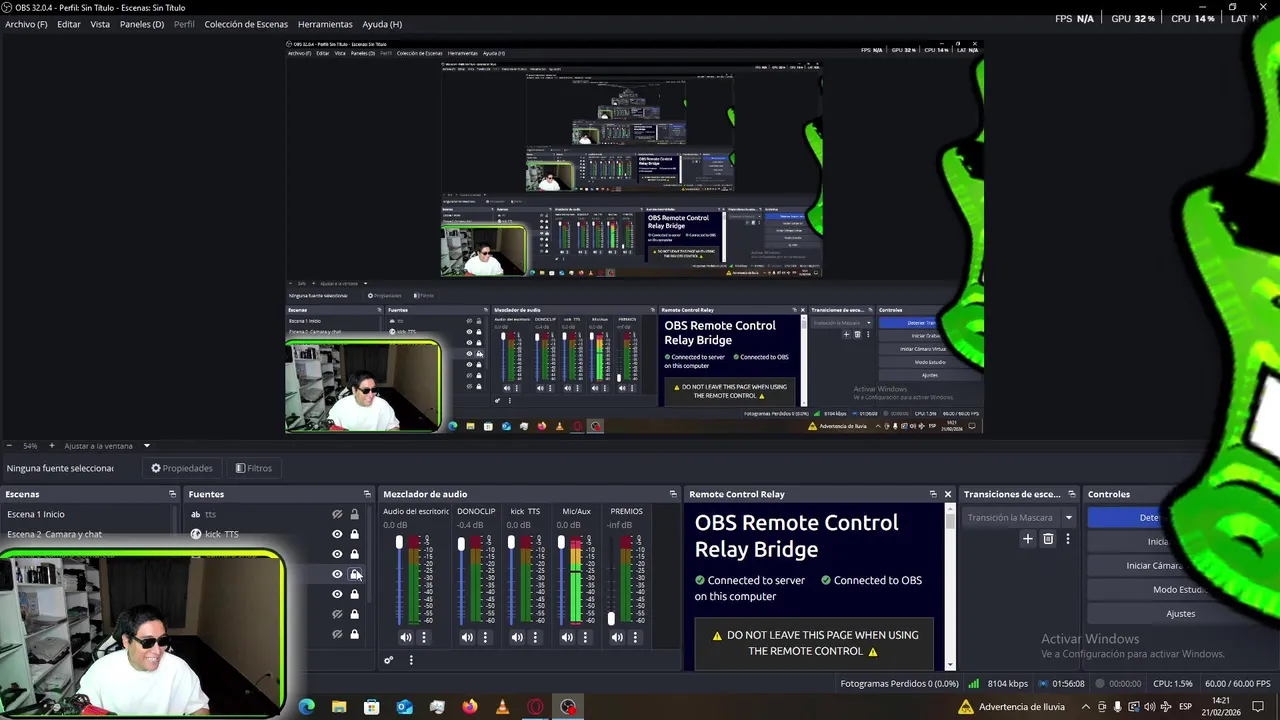Click the Propiedades button
The height and width of the screenshot is (720, 1280).
(182, 468)
